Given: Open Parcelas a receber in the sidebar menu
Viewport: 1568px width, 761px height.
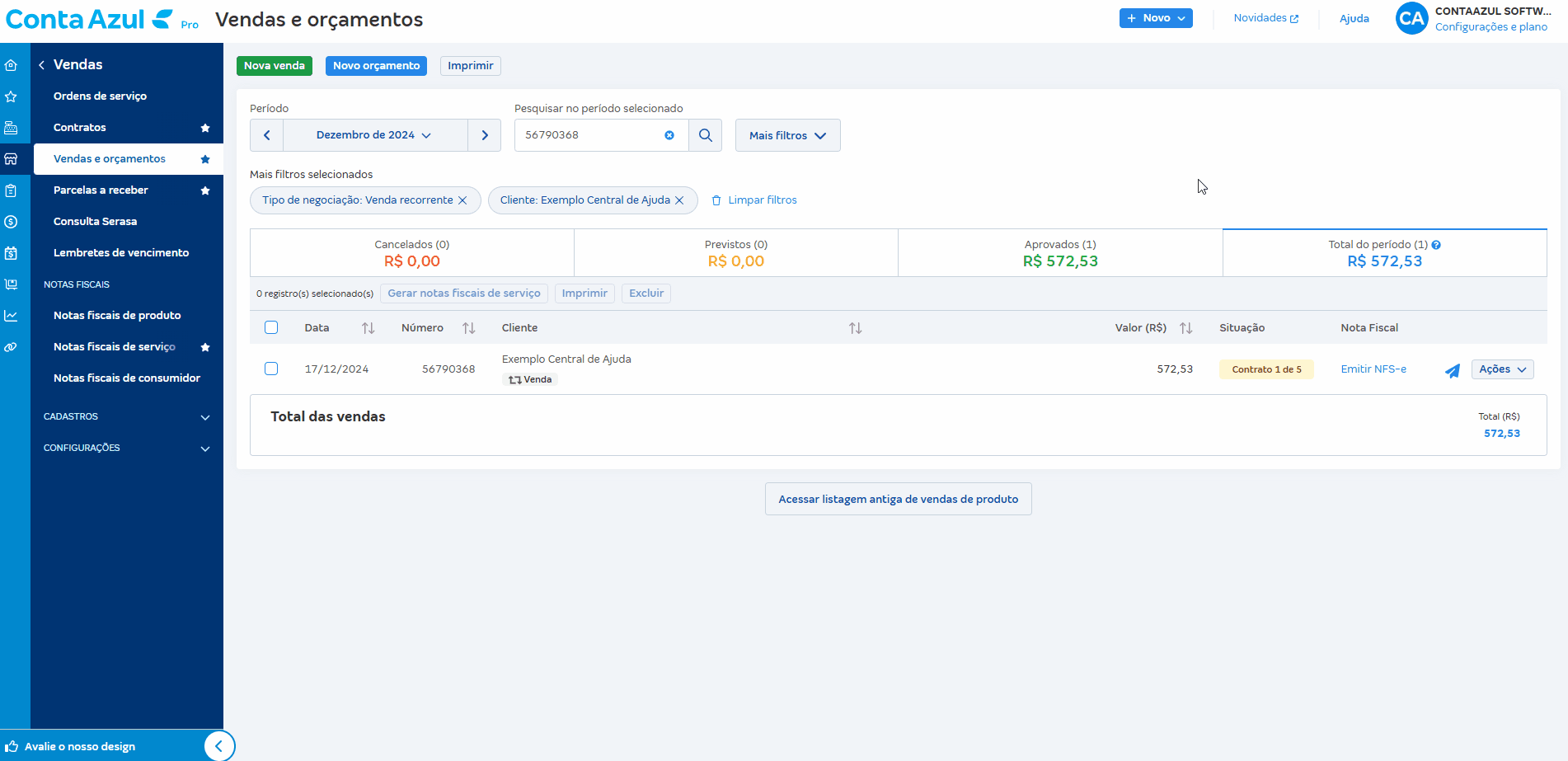Looking at the screenshot, I should click(x=101, y=190).
